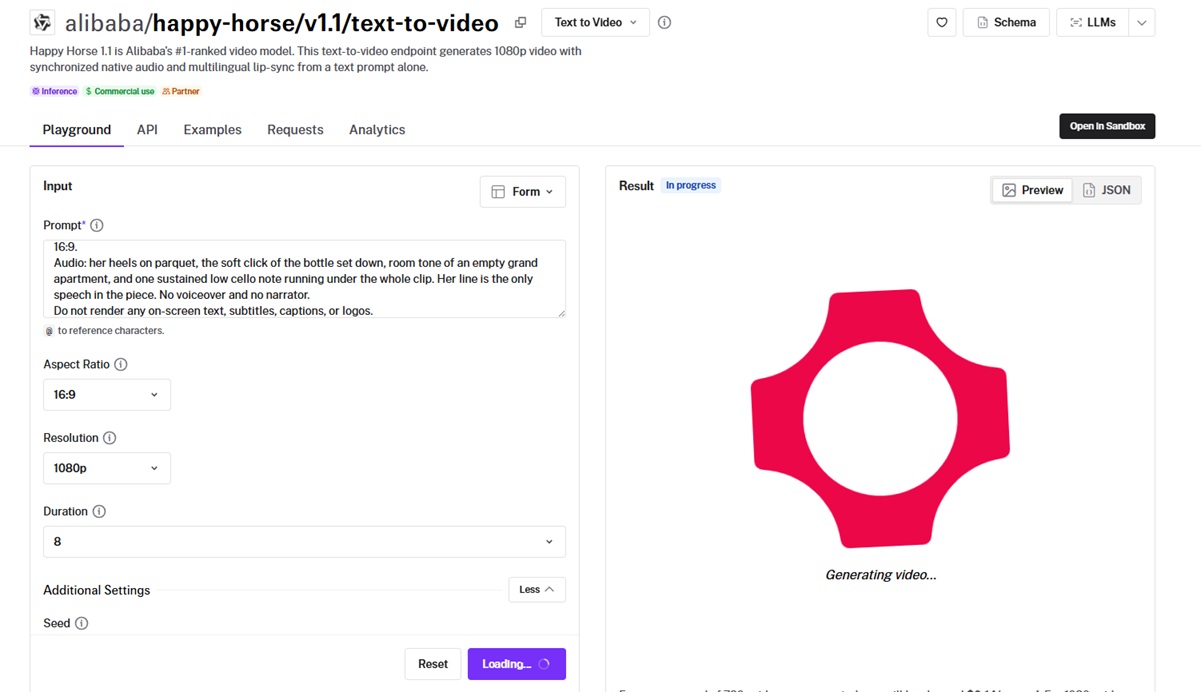Open the Requests tab
This screenshot has width=1201, height=692.
(295, 130)
